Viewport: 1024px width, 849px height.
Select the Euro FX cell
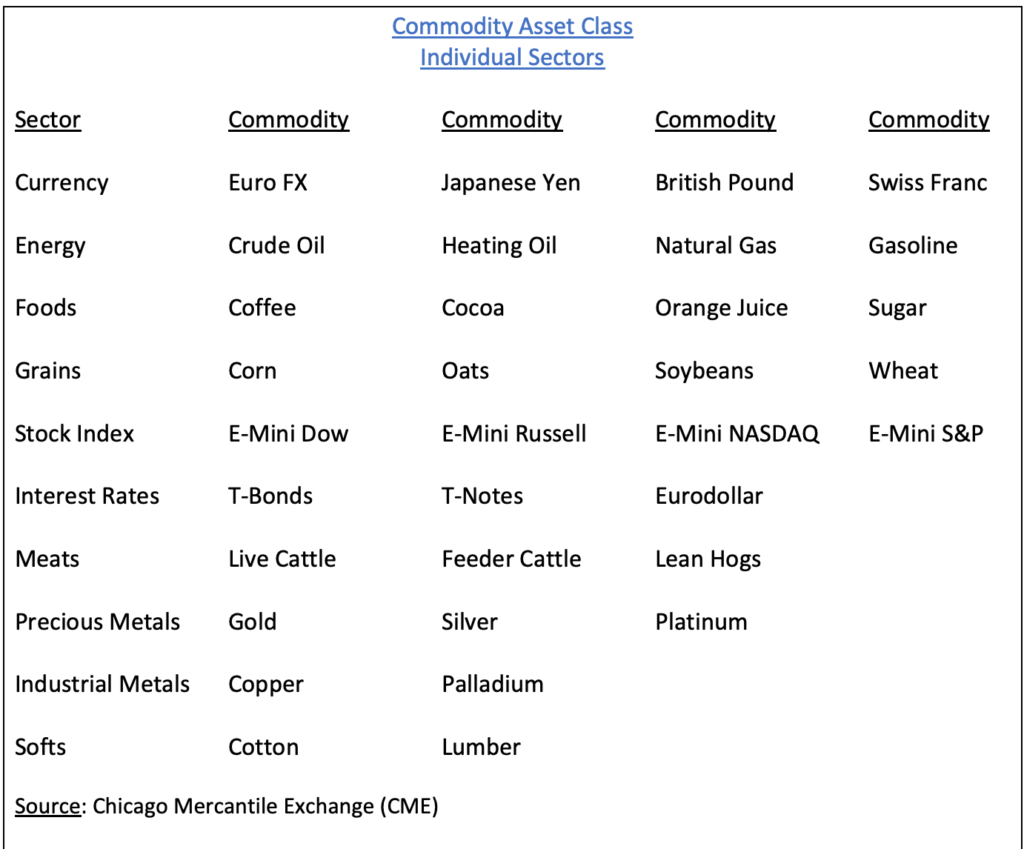(x=268, y=182)
